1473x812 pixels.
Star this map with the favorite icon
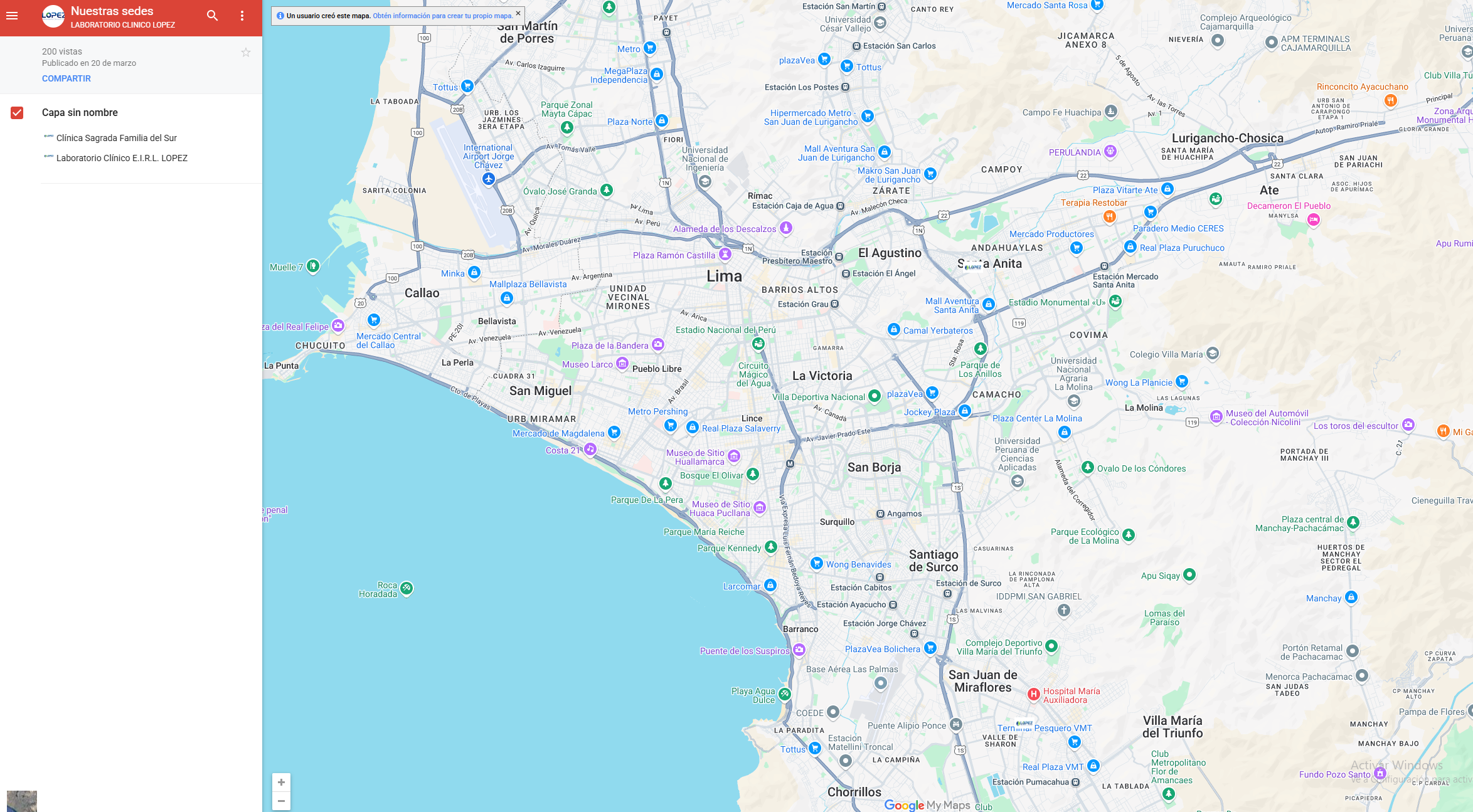(246, 53)
